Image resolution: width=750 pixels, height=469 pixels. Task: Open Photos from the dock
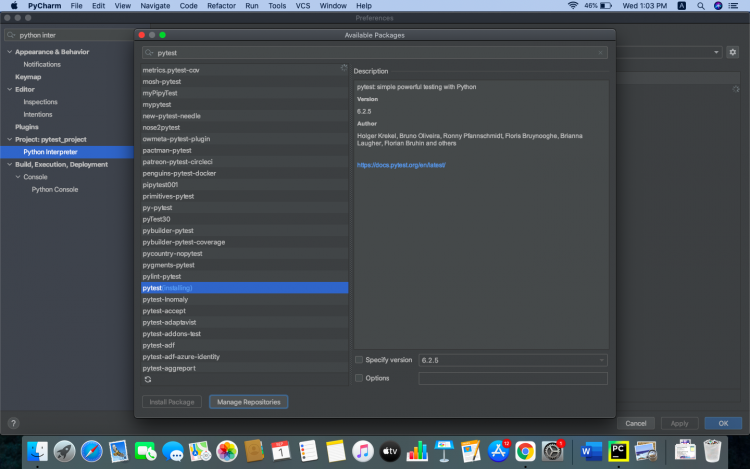click(x=227, y=451)
